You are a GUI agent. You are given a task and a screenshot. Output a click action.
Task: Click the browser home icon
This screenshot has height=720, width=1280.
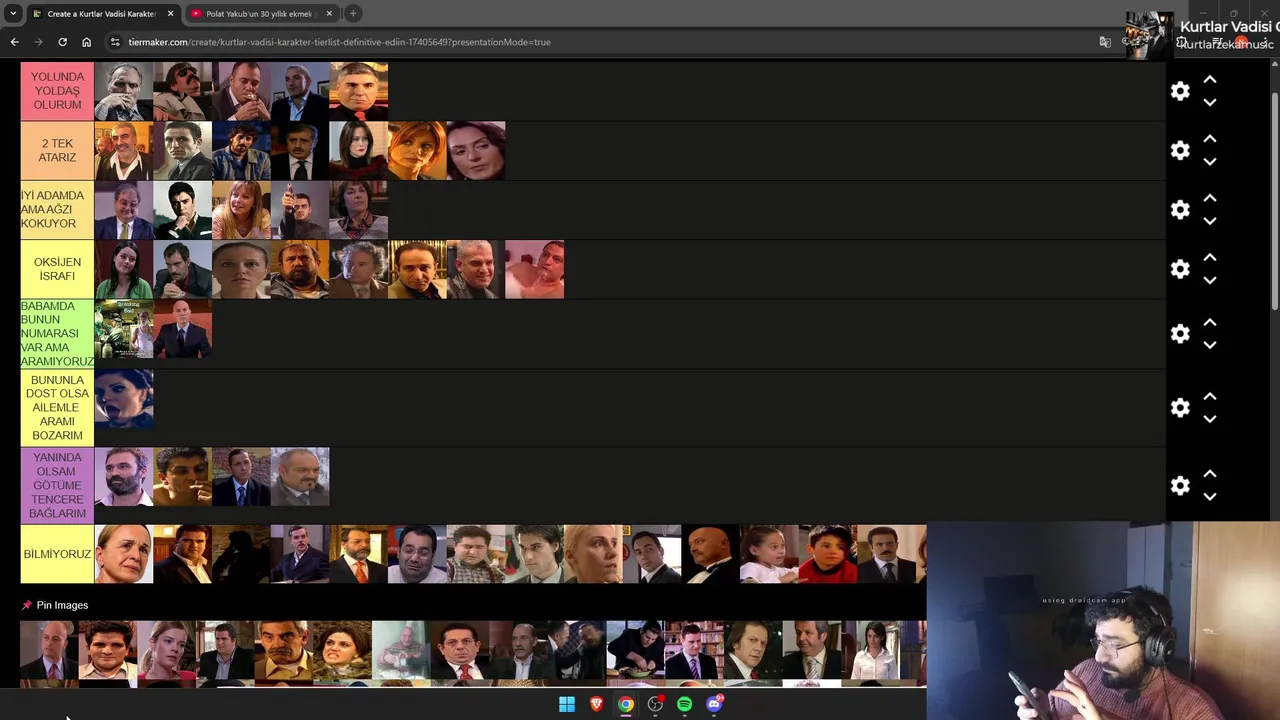coord(86,42)
